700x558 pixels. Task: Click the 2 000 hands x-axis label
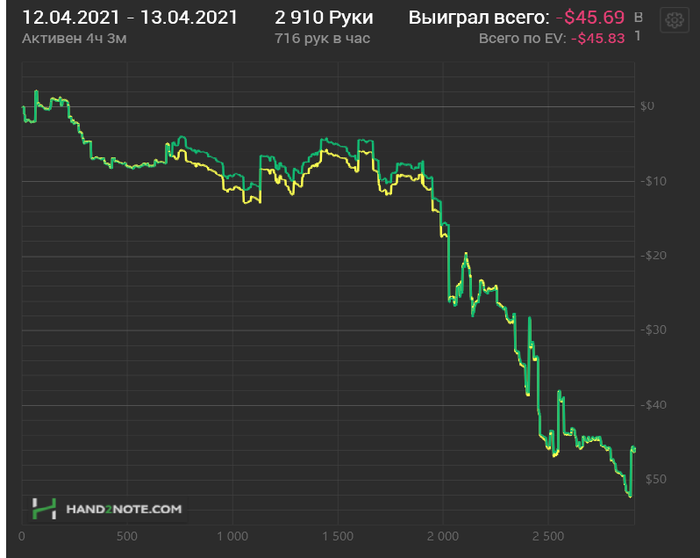(442, 536)
